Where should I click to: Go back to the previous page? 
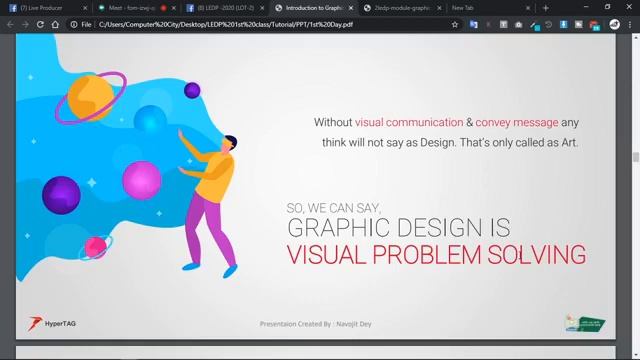10,24
